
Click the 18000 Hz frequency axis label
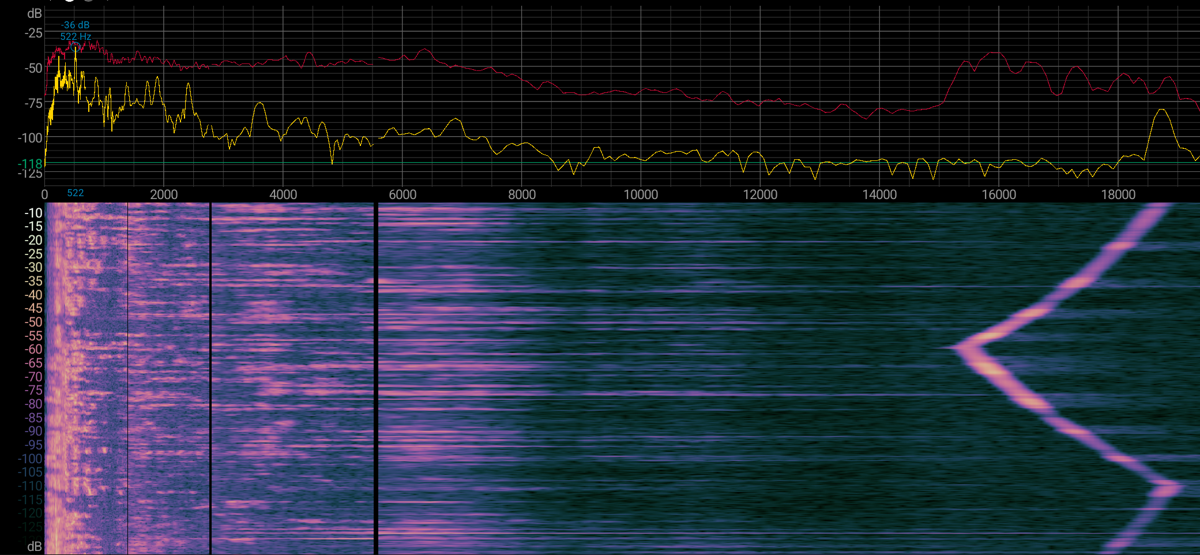click(x=1117, y=194)
